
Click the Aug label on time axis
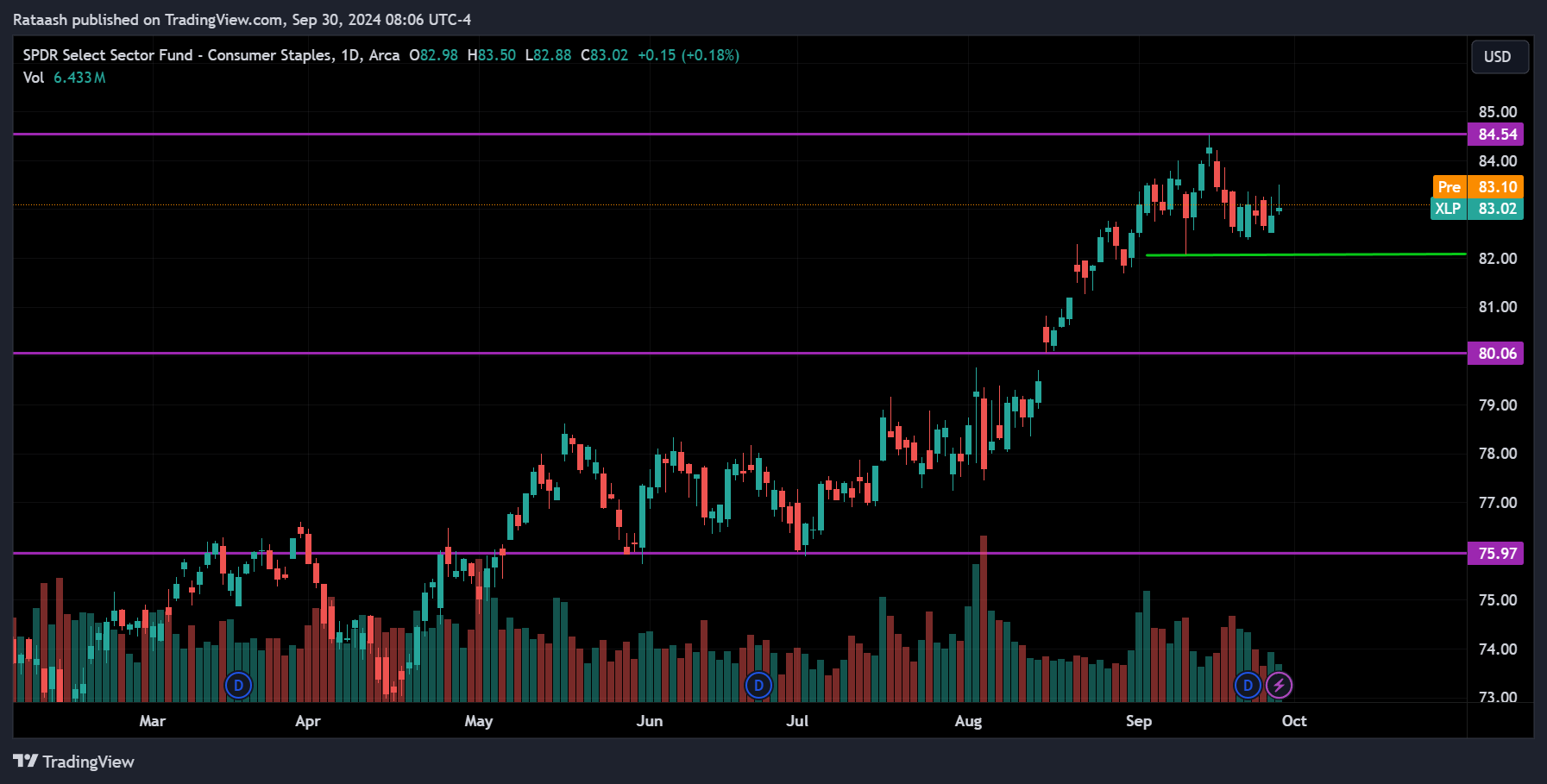(x=968, y=721)
